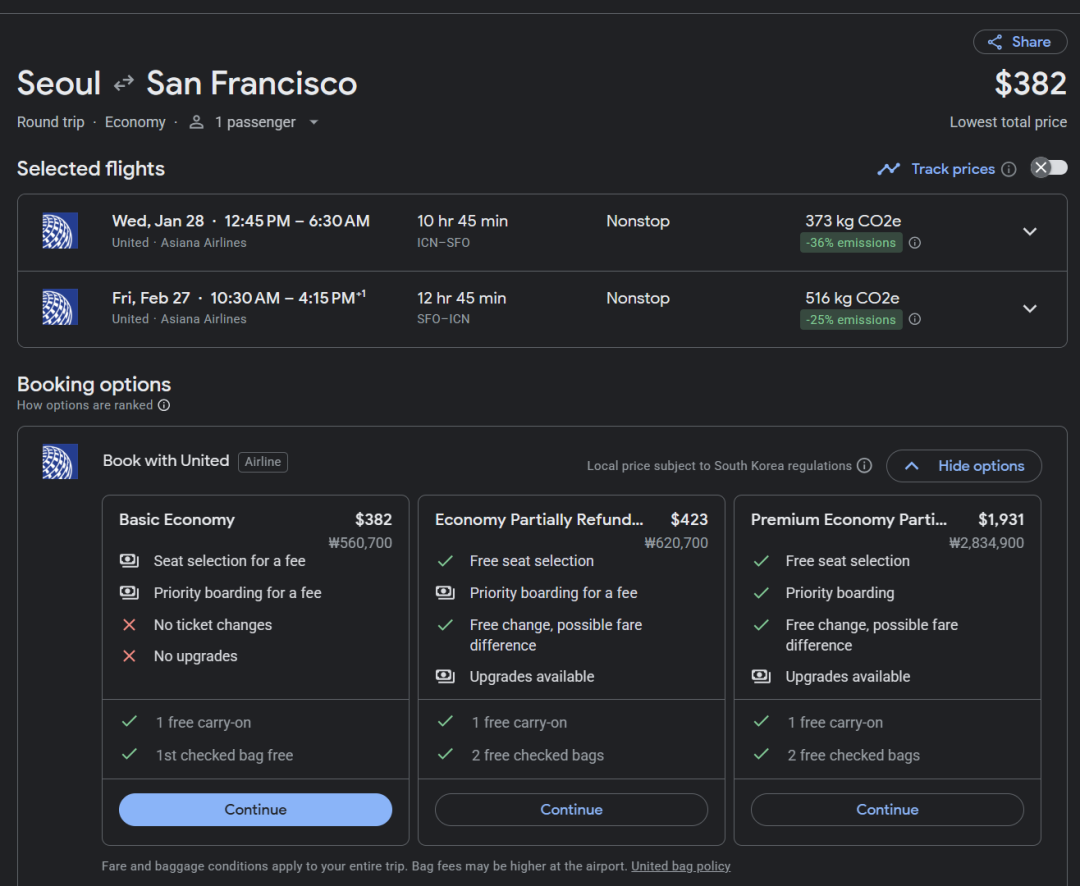This screenshot has width=1080, height=886.
Task: Click info icon beside -36% emissions badge
Action: click(914, 243)
